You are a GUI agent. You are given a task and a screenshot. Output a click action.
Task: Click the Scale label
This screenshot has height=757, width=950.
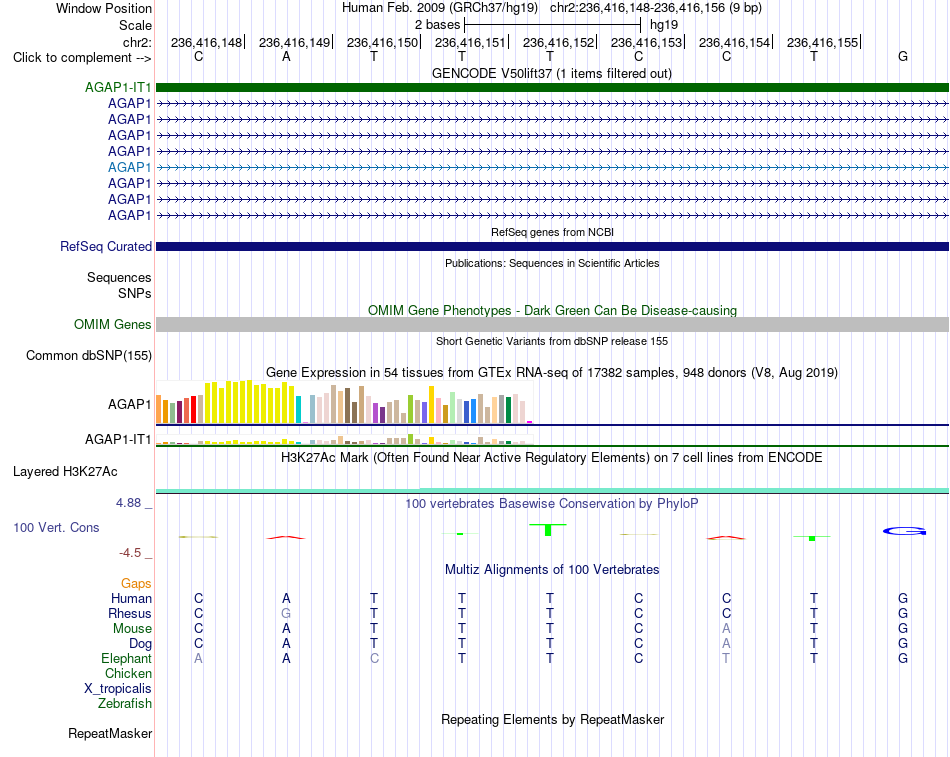135,25
